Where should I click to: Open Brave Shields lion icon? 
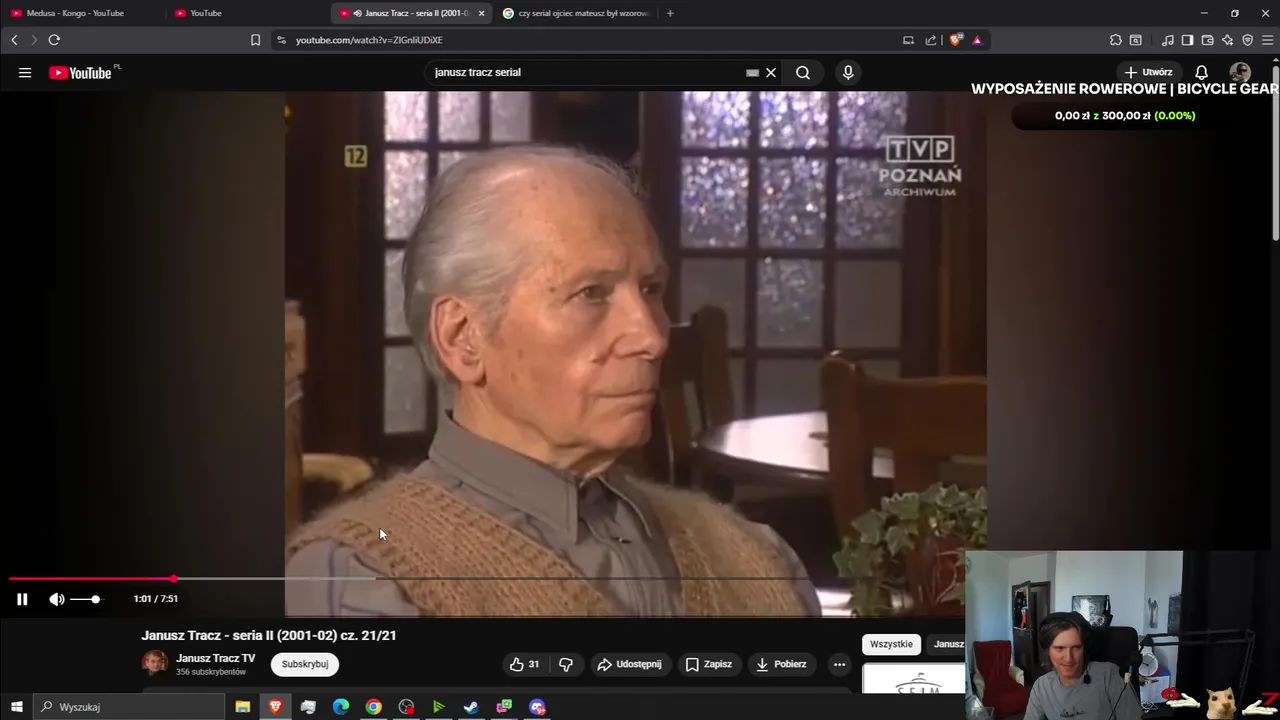click(956, 40)
